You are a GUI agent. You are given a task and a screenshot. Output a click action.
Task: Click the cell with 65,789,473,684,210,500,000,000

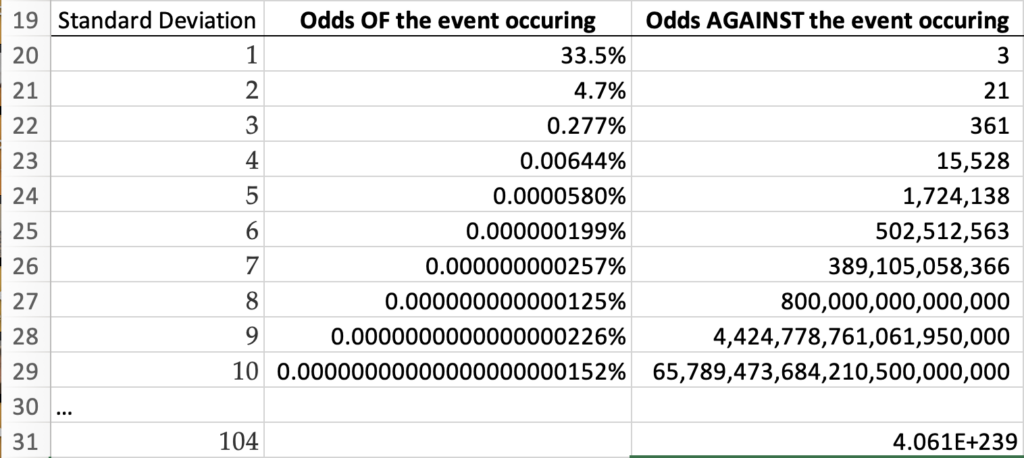(x=826, y=370)
